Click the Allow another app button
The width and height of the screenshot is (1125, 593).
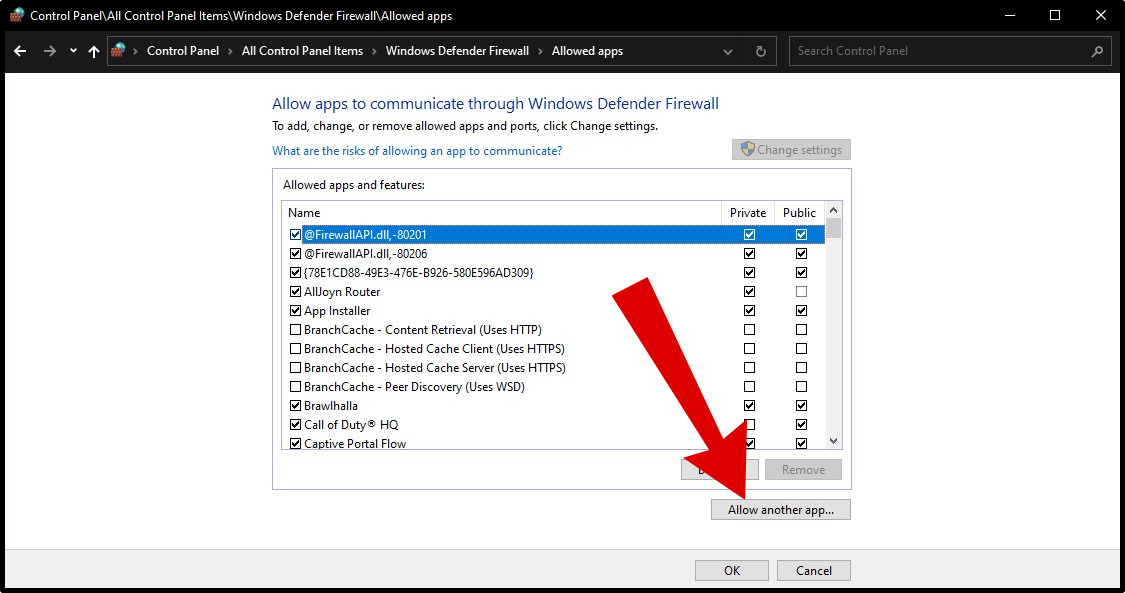[x=780, y=510]
